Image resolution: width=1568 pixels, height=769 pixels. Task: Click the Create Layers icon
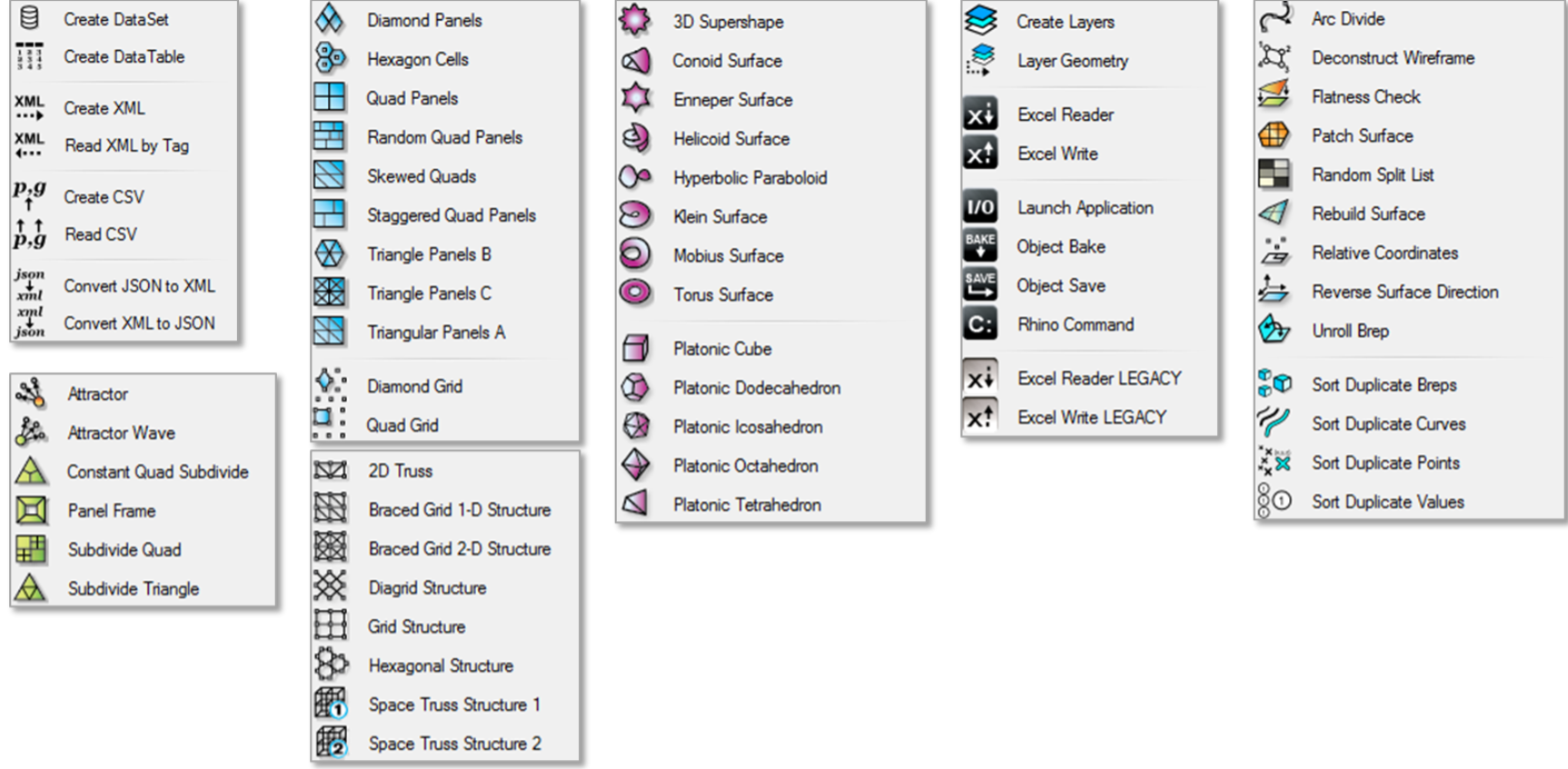[x=980, y=20]
